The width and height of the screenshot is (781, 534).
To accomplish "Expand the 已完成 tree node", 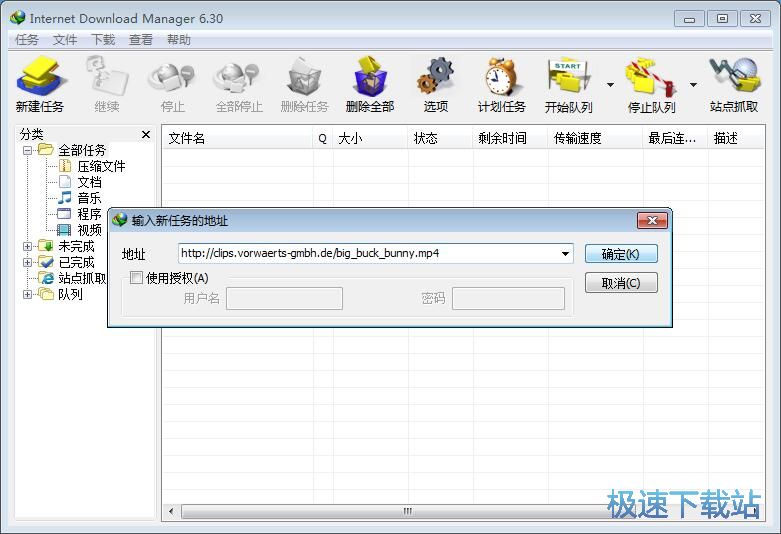I will point(27,262).
